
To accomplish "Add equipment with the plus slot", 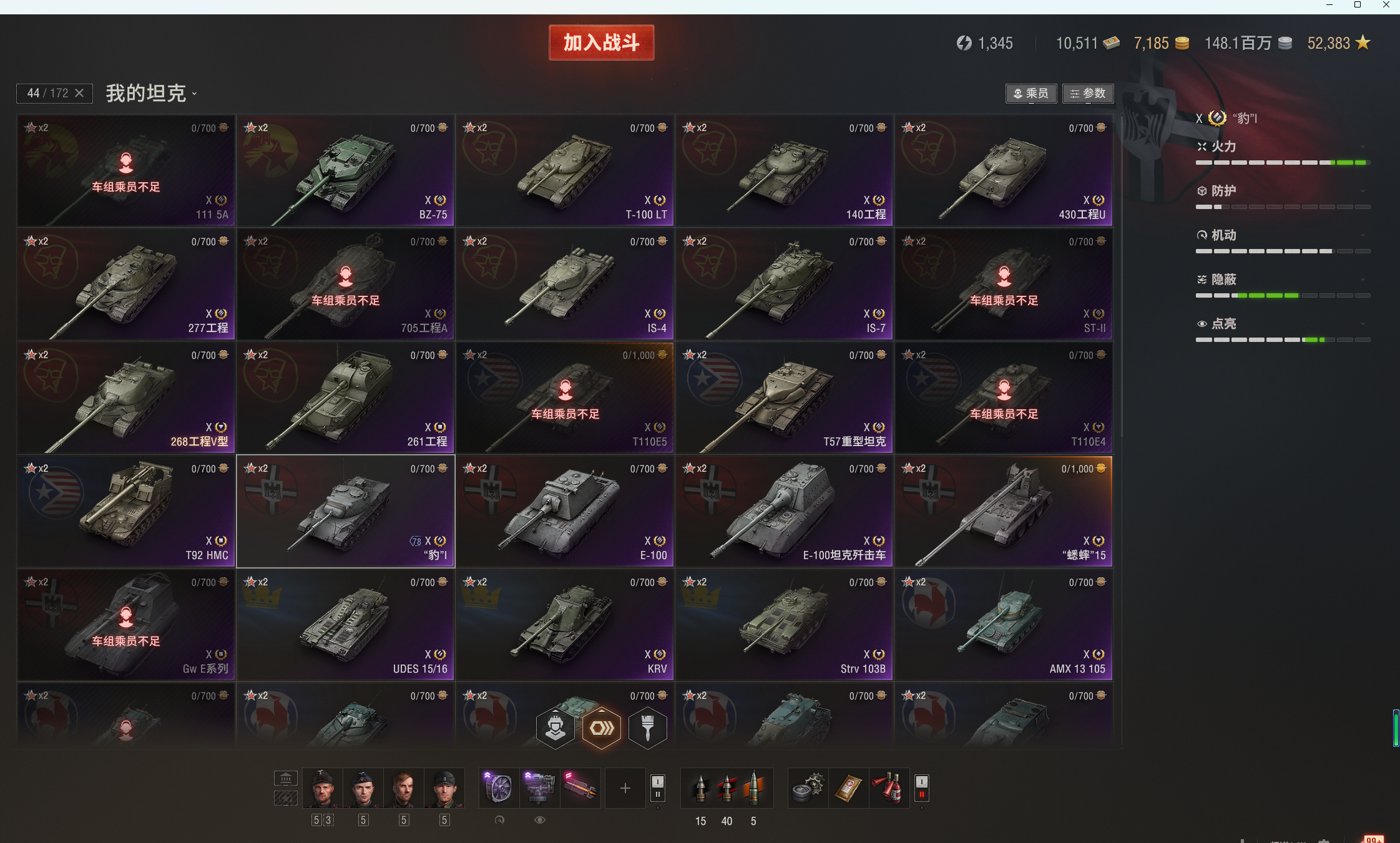I will 625,788.
